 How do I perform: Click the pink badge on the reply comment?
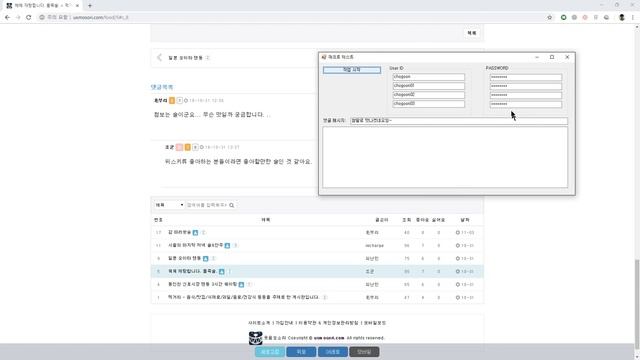tap(179, 147)
